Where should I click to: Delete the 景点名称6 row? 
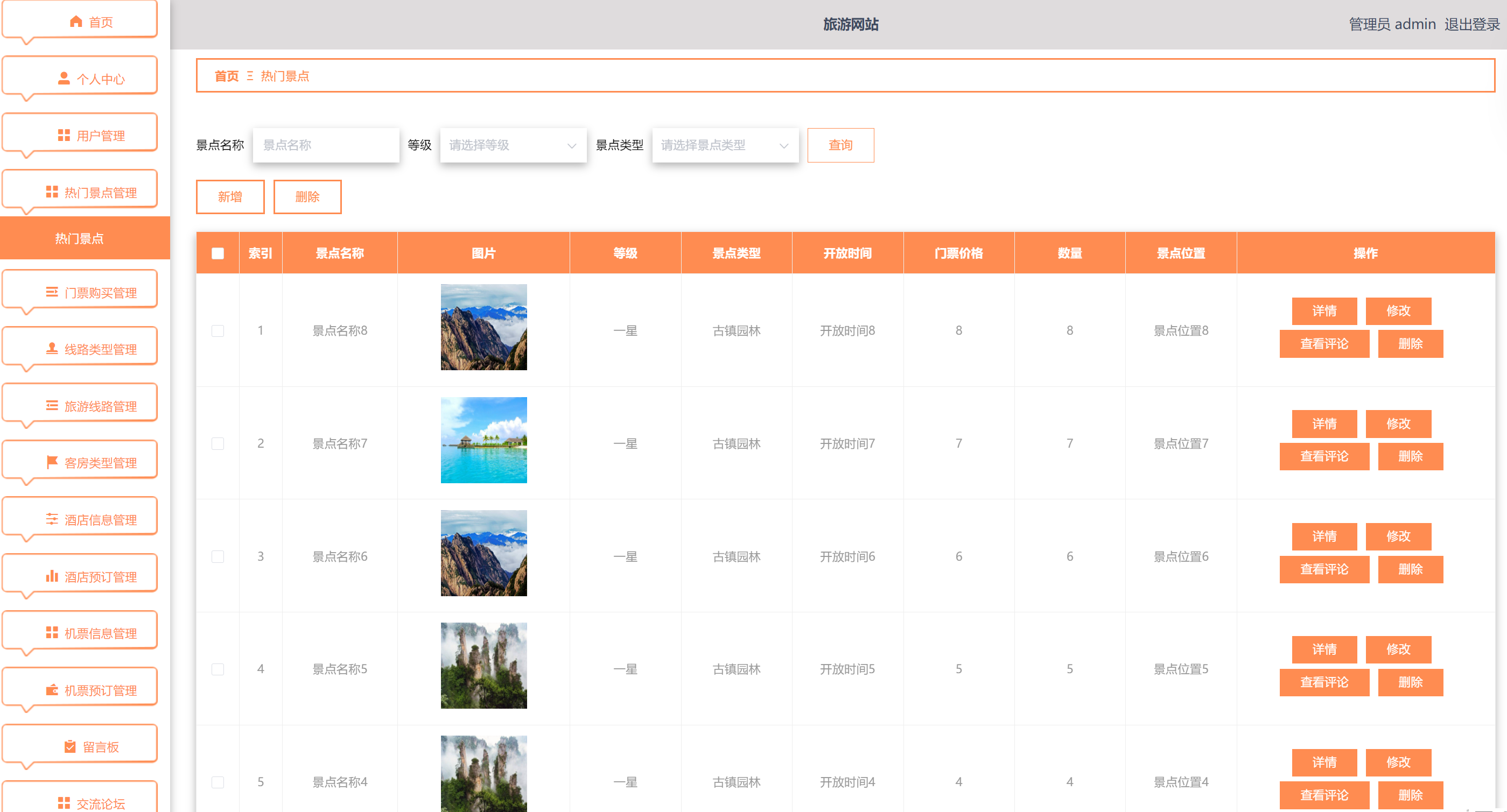[1410, 569]
